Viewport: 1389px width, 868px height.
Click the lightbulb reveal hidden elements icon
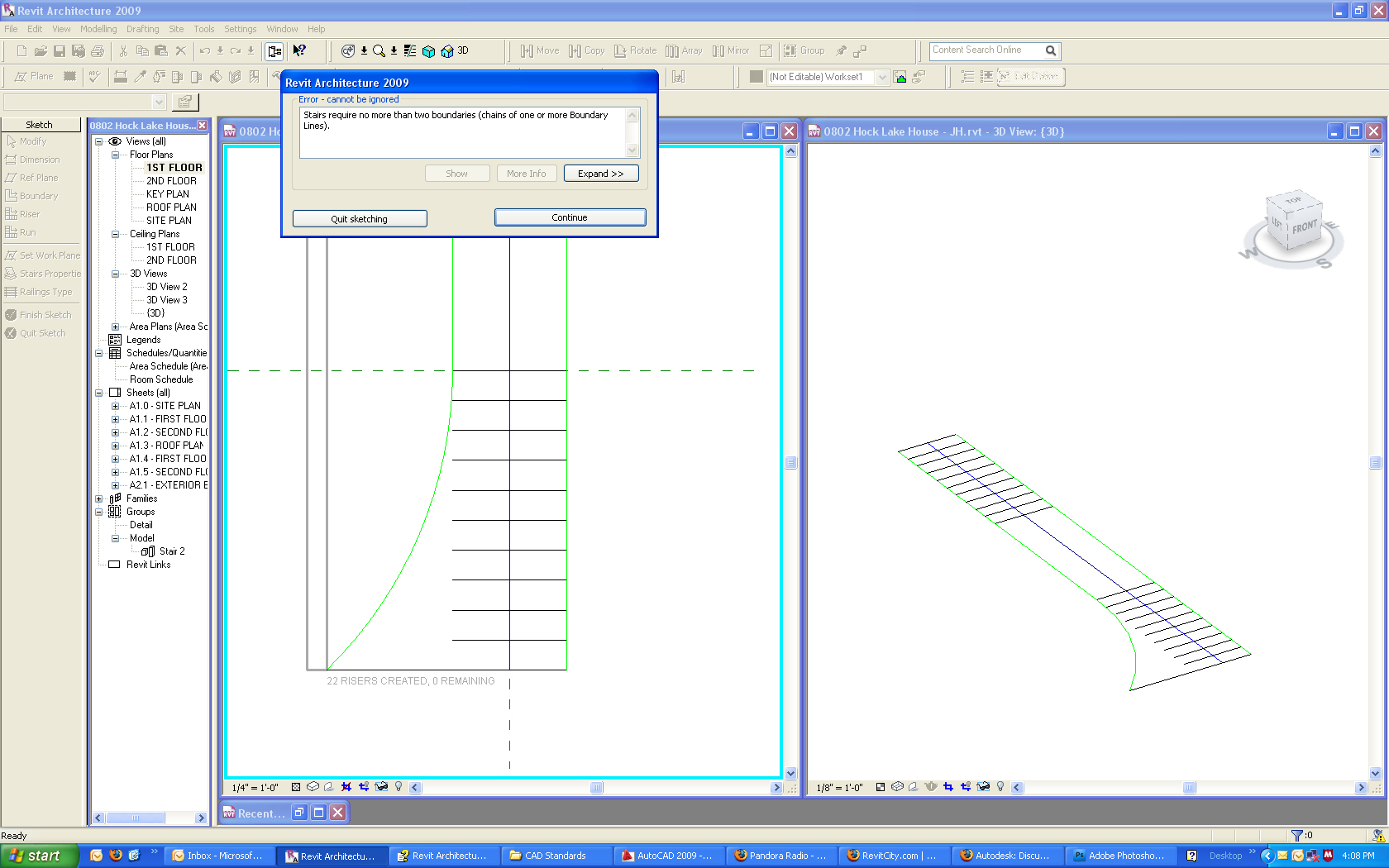pyautogui.click(x=399, y=787)
